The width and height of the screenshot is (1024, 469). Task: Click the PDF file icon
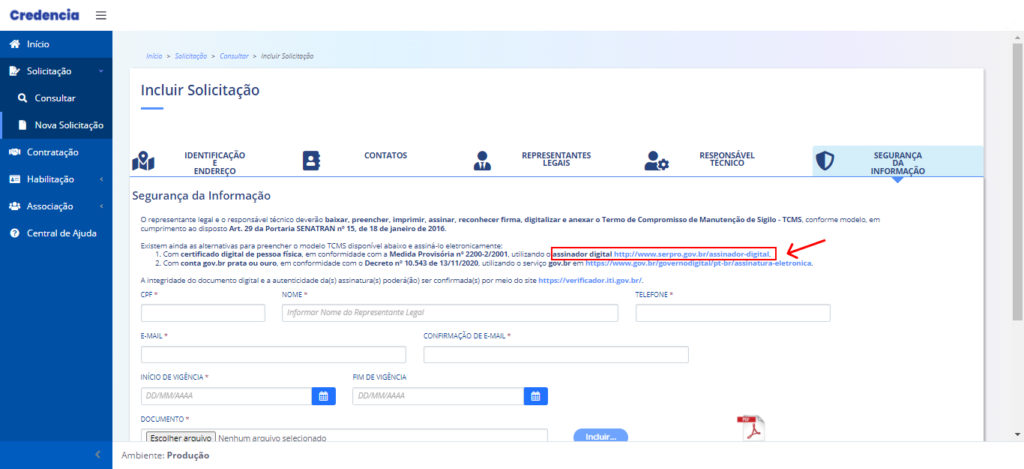750,429
